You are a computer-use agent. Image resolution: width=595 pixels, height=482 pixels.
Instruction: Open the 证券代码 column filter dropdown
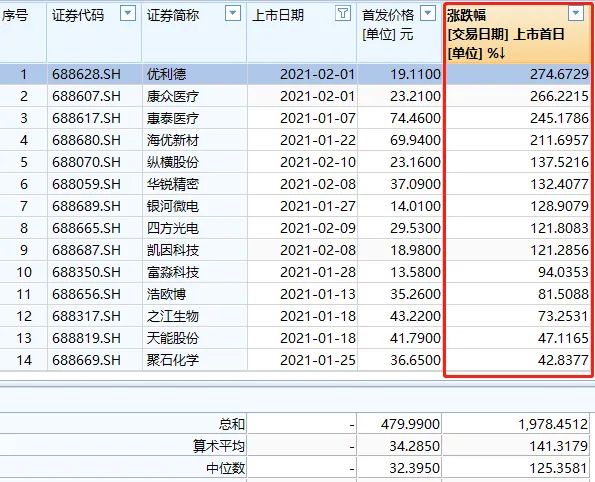click(x=128, y=14)
